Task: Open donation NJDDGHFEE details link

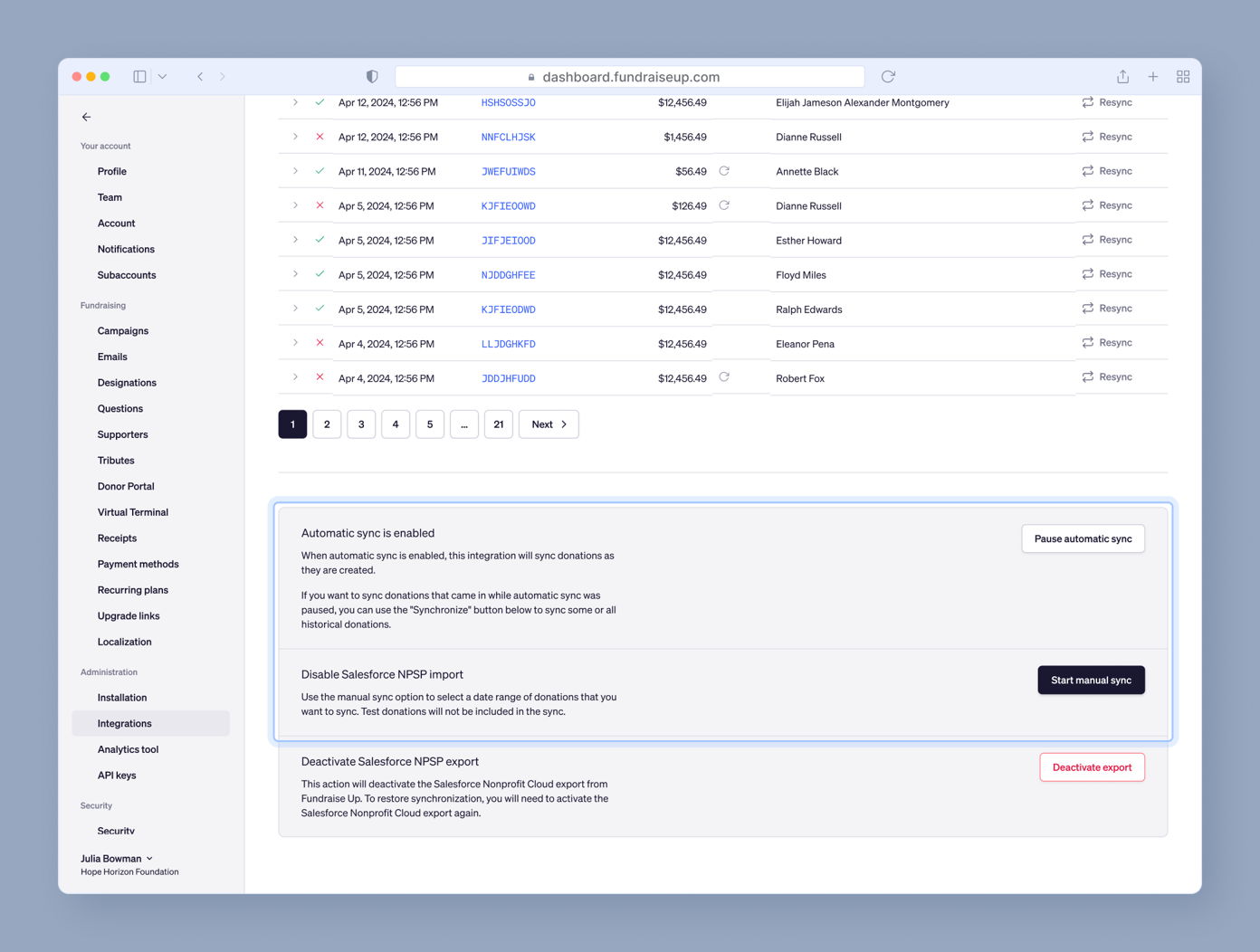Action: [508, 274]
